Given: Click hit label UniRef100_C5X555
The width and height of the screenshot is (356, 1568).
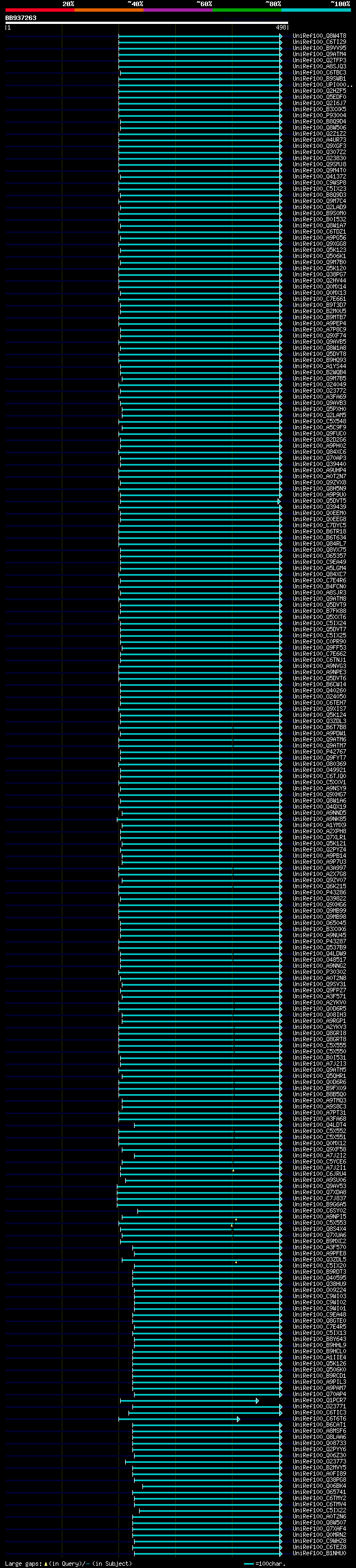Looking at the screenshot, I should pyautogui.click(x=319, y=1045).
